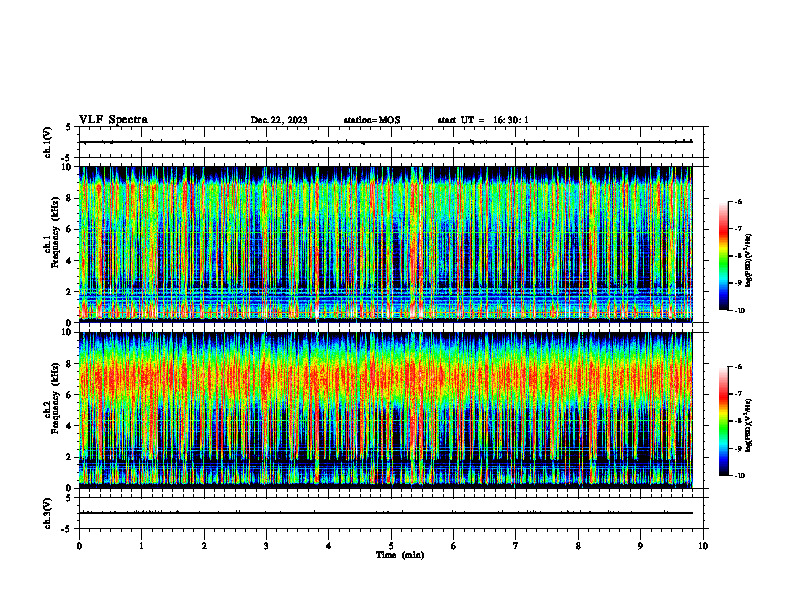This screenshot has width=792, height=612.
Task: Click the "-6" tick on ch.1 colorbar
Action: point(739,201)
